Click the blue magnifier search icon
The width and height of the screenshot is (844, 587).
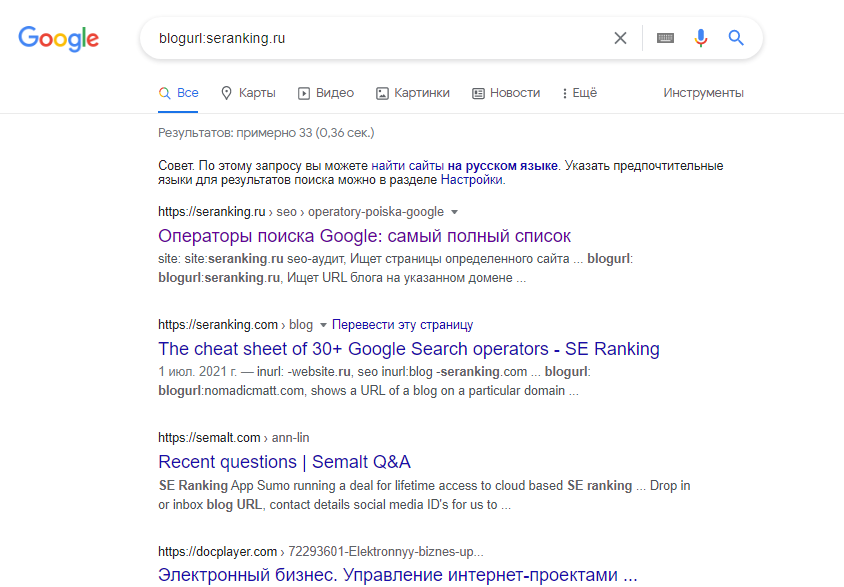(736, 38)
